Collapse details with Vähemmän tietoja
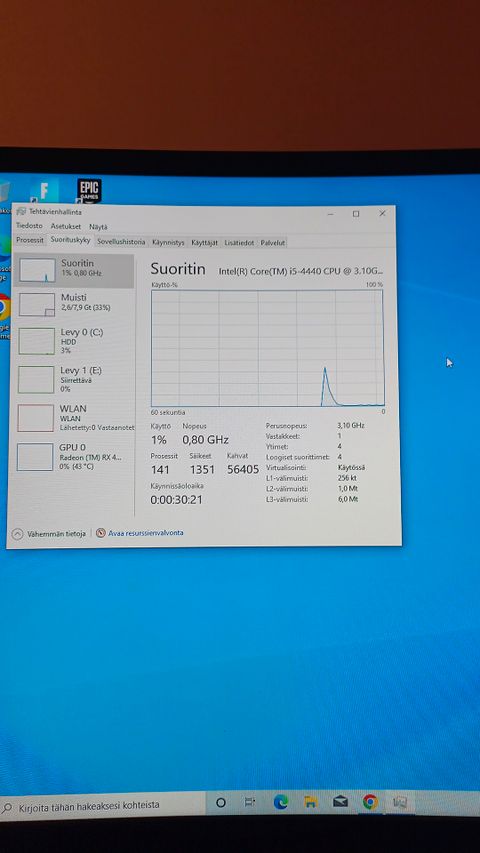The width and height of the screenshot is (480, 853). [50, 534]
